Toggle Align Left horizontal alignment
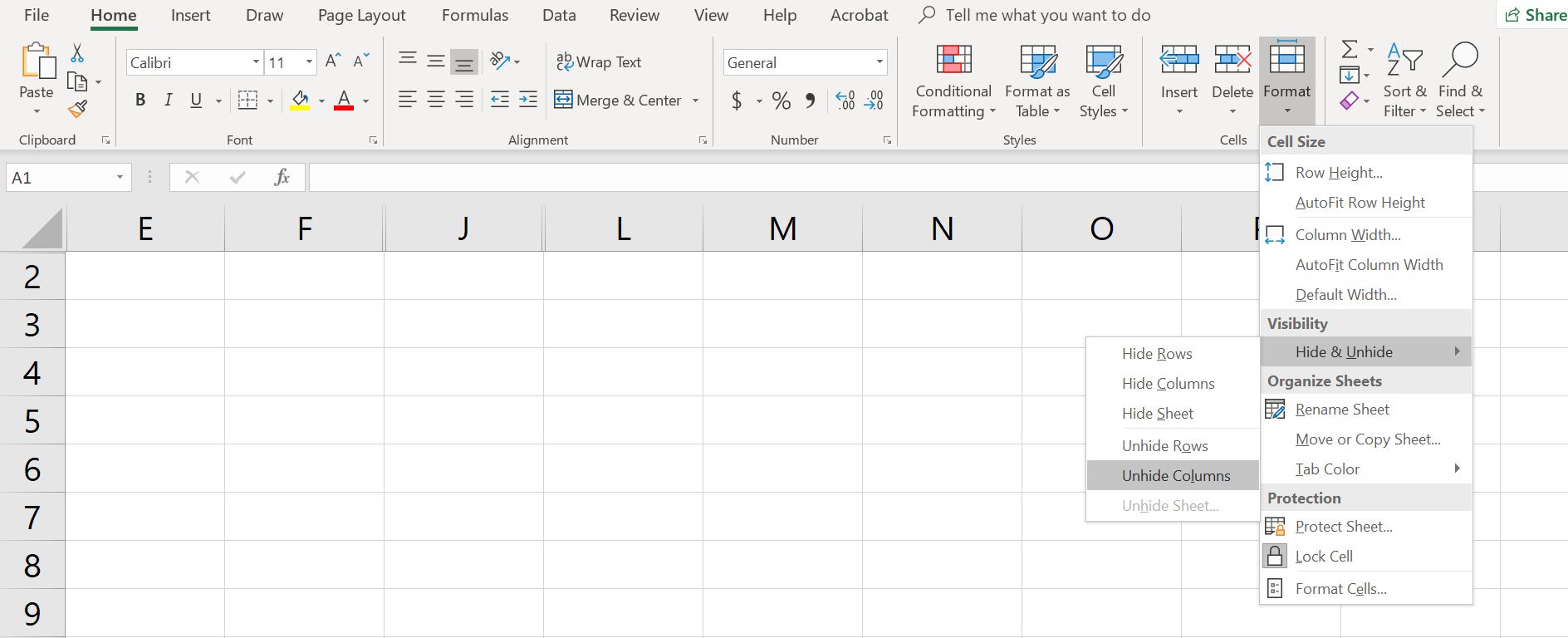The width and height of the screenshot is (1568, 638). coord(407,101)
